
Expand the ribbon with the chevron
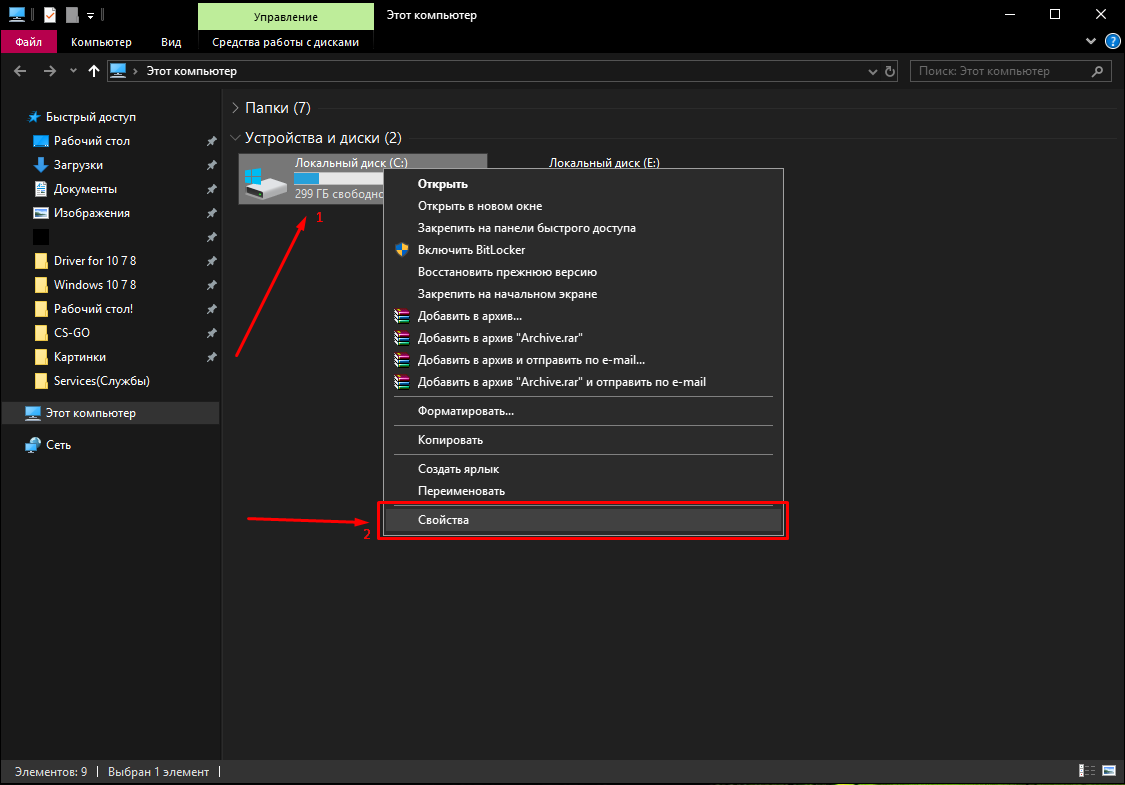1091,42
